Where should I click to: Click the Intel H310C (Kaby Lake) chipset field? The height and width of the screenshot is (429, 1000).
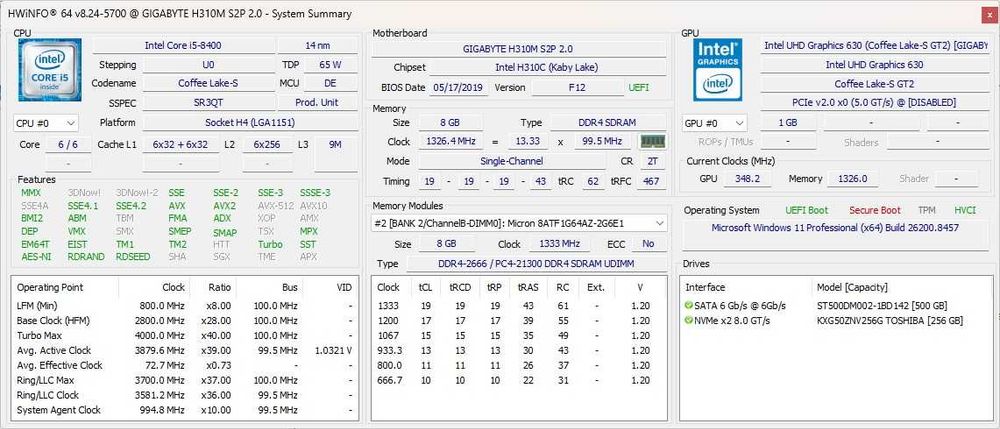click(547, 68)
